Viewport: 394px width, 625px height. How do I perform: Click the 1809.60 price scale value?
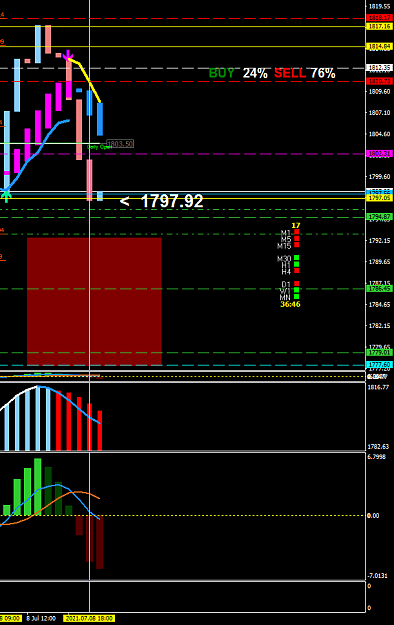pyautogui.click(x=379, y=91)
